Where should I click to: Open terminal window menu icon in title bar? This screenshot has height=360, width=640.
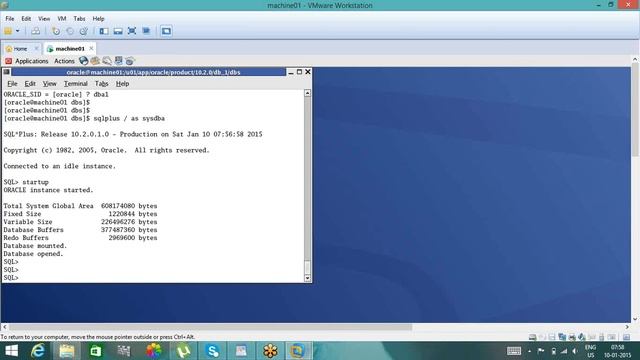click(x=6, y=72)
